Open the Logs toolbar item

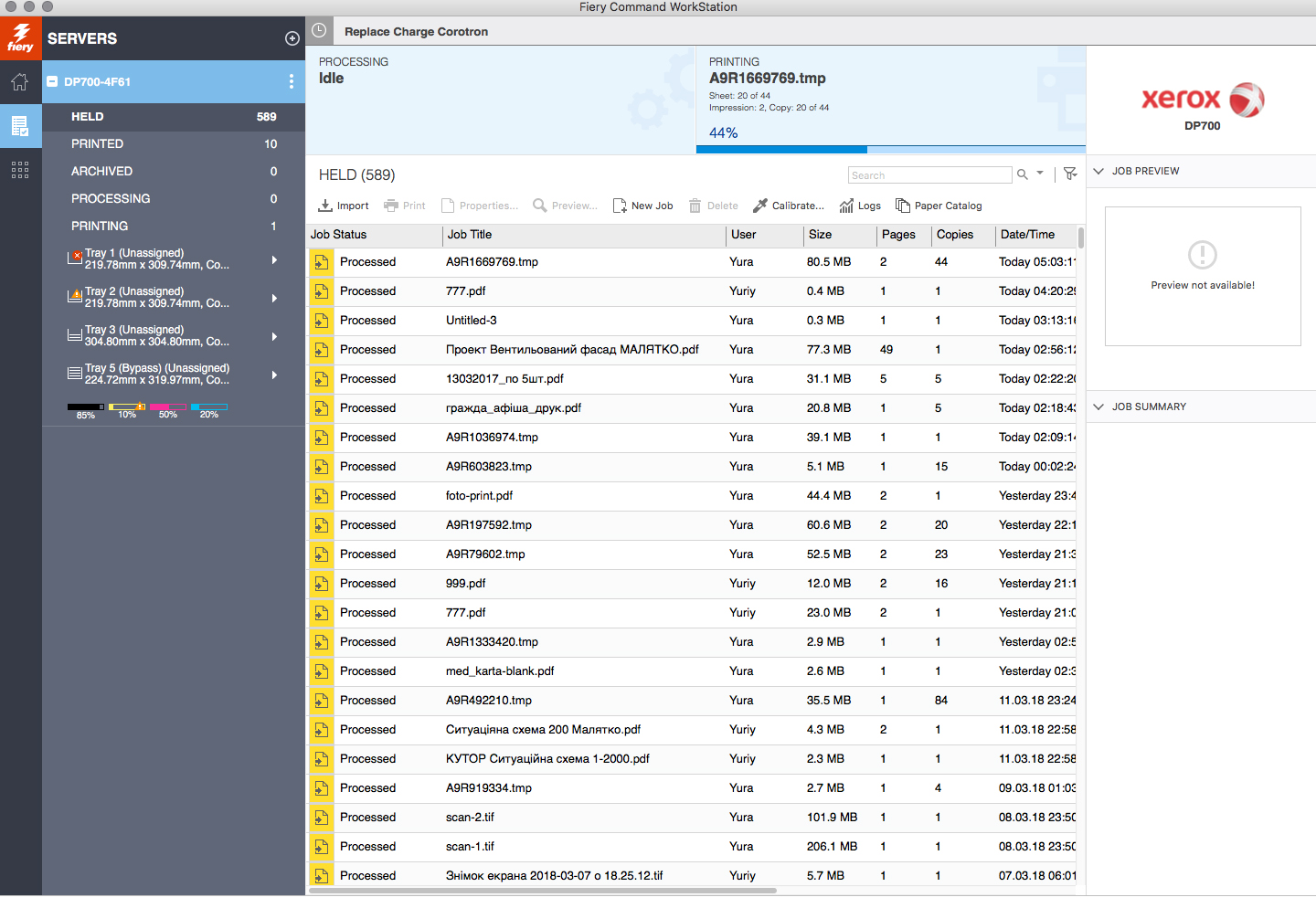(x=860, y=206)
